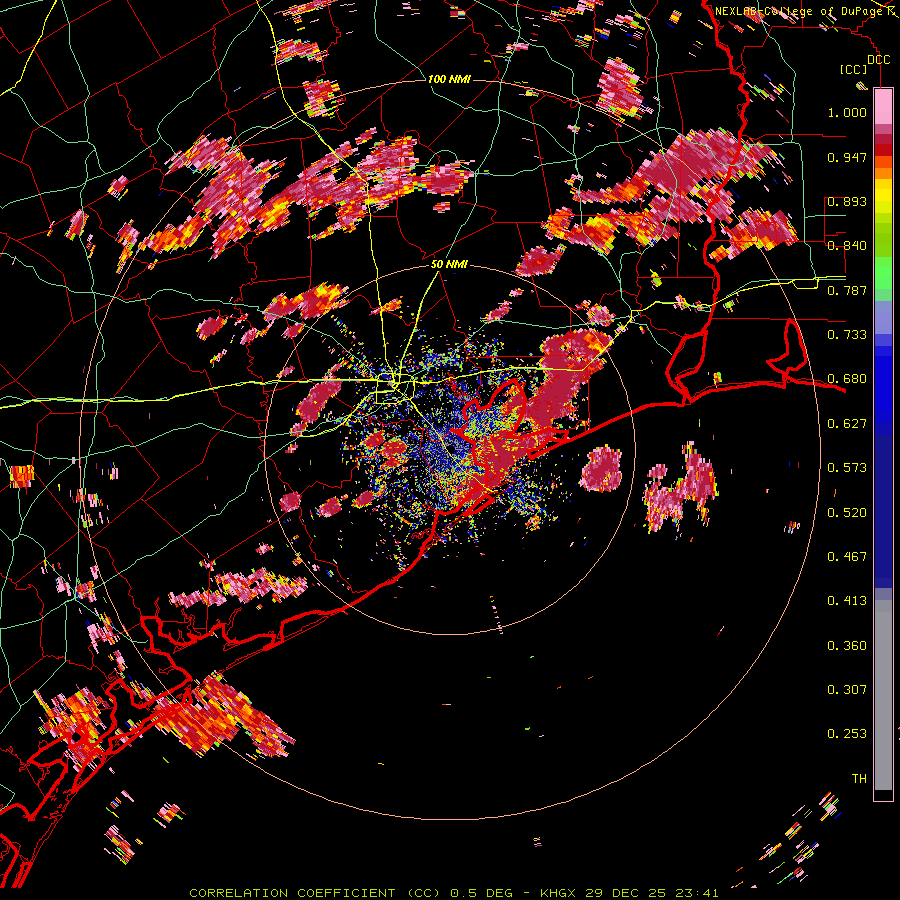This screenshot has width=900, height=900.
Task: Click the 0.947 value on the color scale
Action: click(847, 157)
